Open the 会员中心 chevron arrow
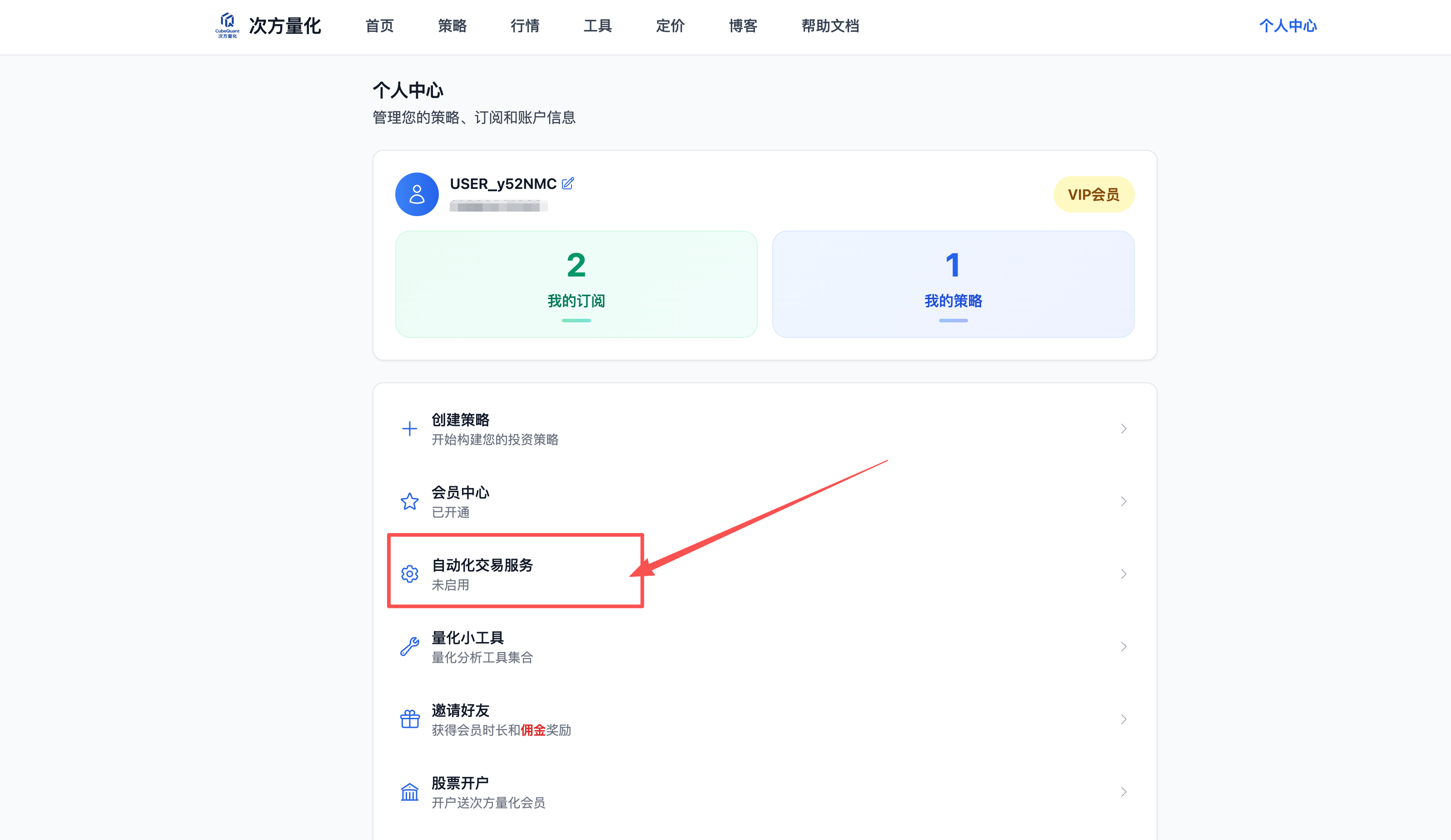1451x840 pixels. [1123, 501]
